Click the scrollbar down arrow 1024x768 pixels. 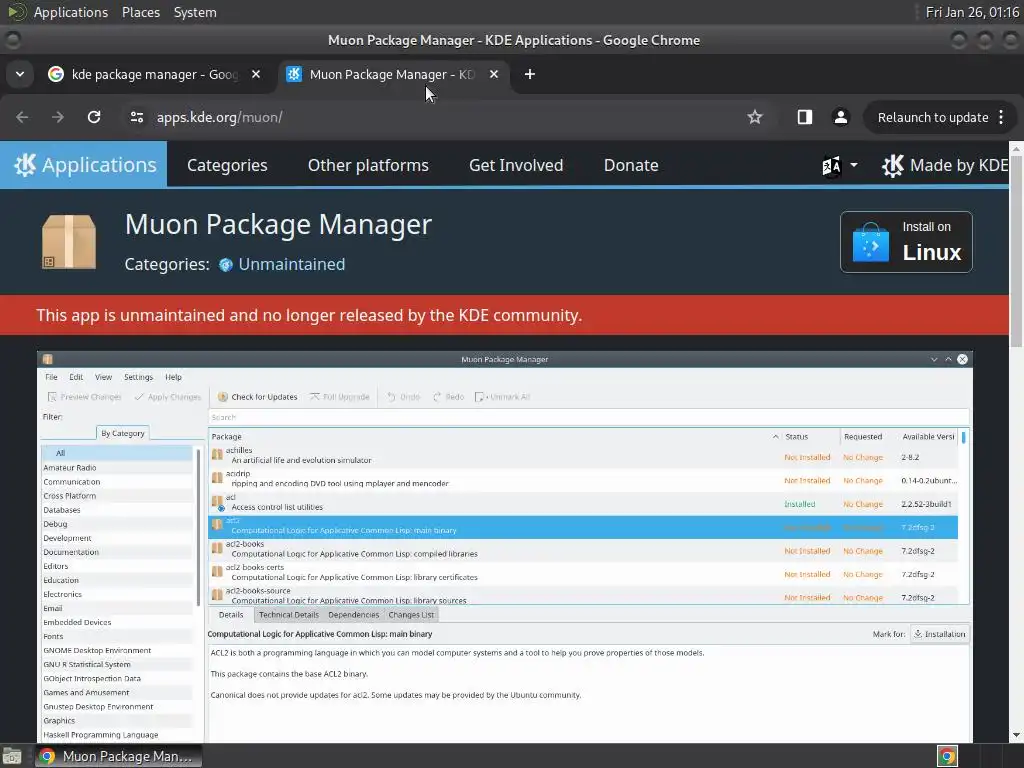pos(1016,735)
